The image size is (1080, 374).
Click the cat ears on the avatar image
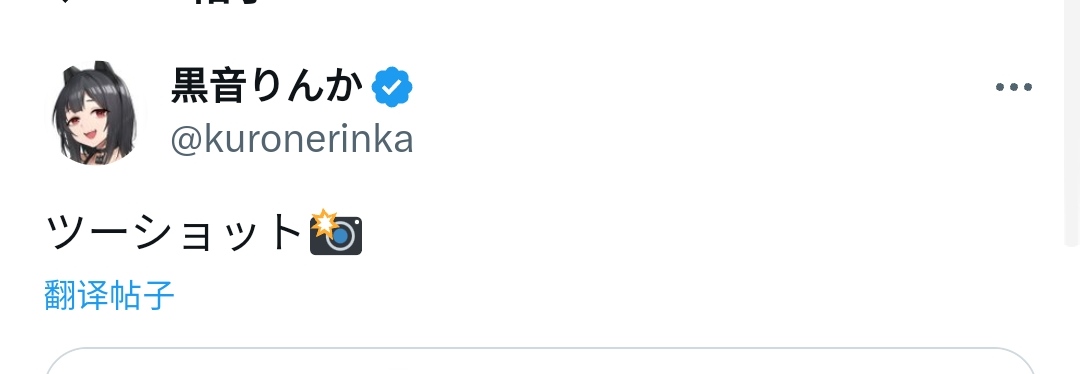(x=88, y=70)
